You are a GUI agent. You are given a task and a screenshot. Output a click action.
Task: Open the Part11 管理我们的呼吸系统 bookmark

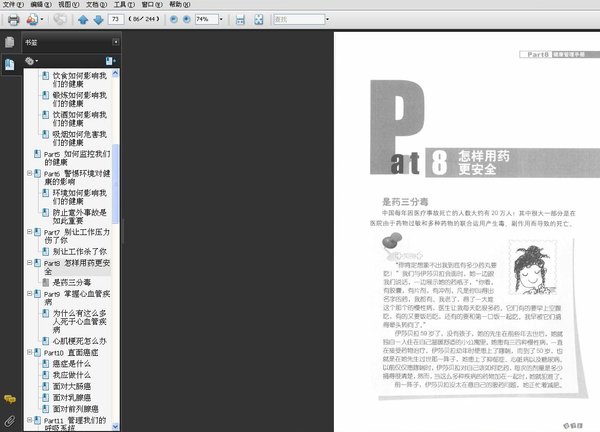(75, 424)
